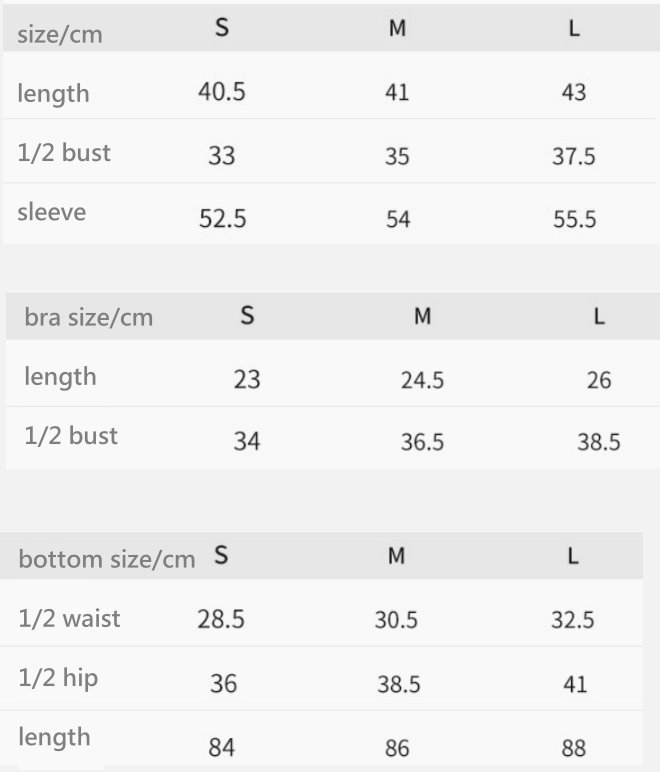The image size is (660, 772).
Task: Click the 32.5 waist value
Action: tap(573, 619)
